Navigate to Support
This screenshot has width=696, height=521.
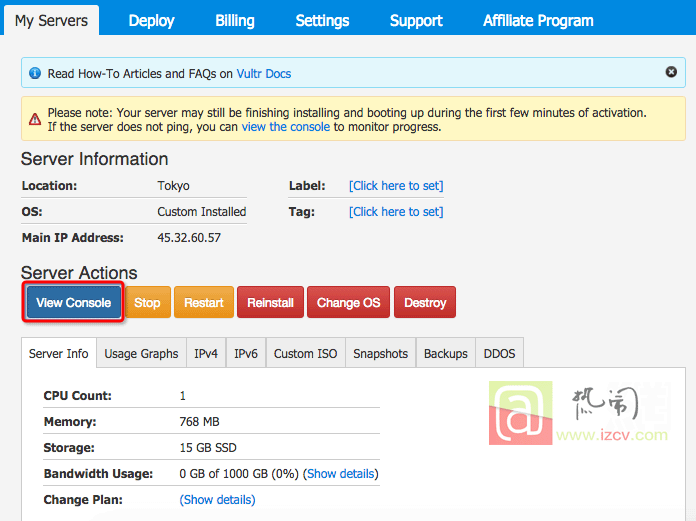(x=416, y=20)
